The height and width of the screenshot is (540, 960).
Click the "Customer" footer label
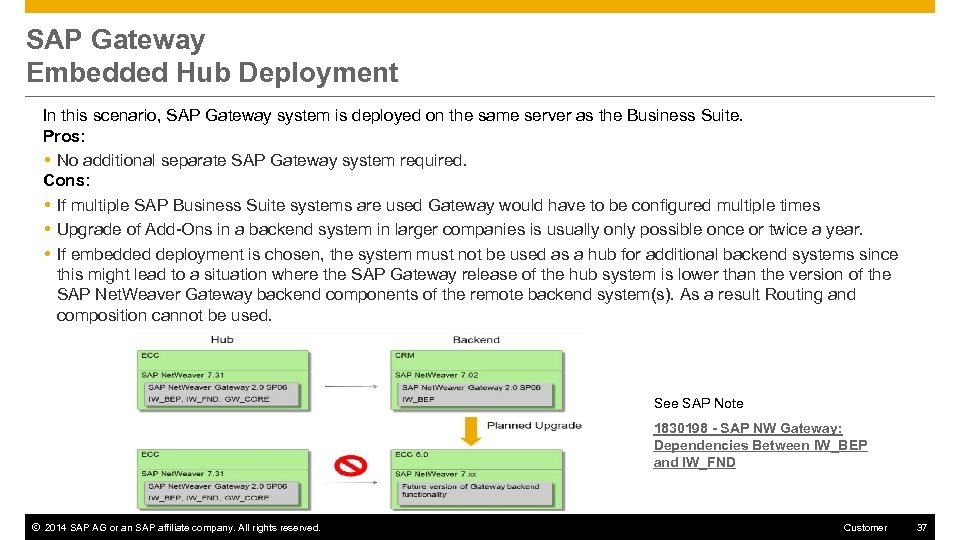point(865,527)
